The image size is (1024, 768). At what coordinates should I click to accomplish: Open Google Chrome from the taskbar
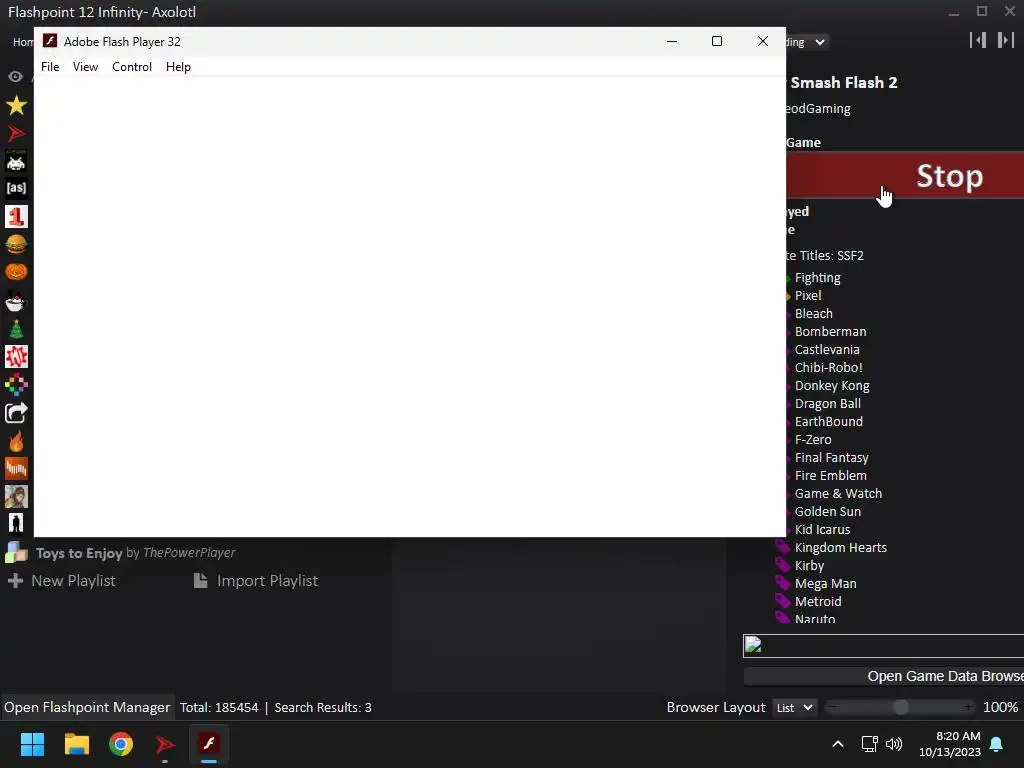121,744
